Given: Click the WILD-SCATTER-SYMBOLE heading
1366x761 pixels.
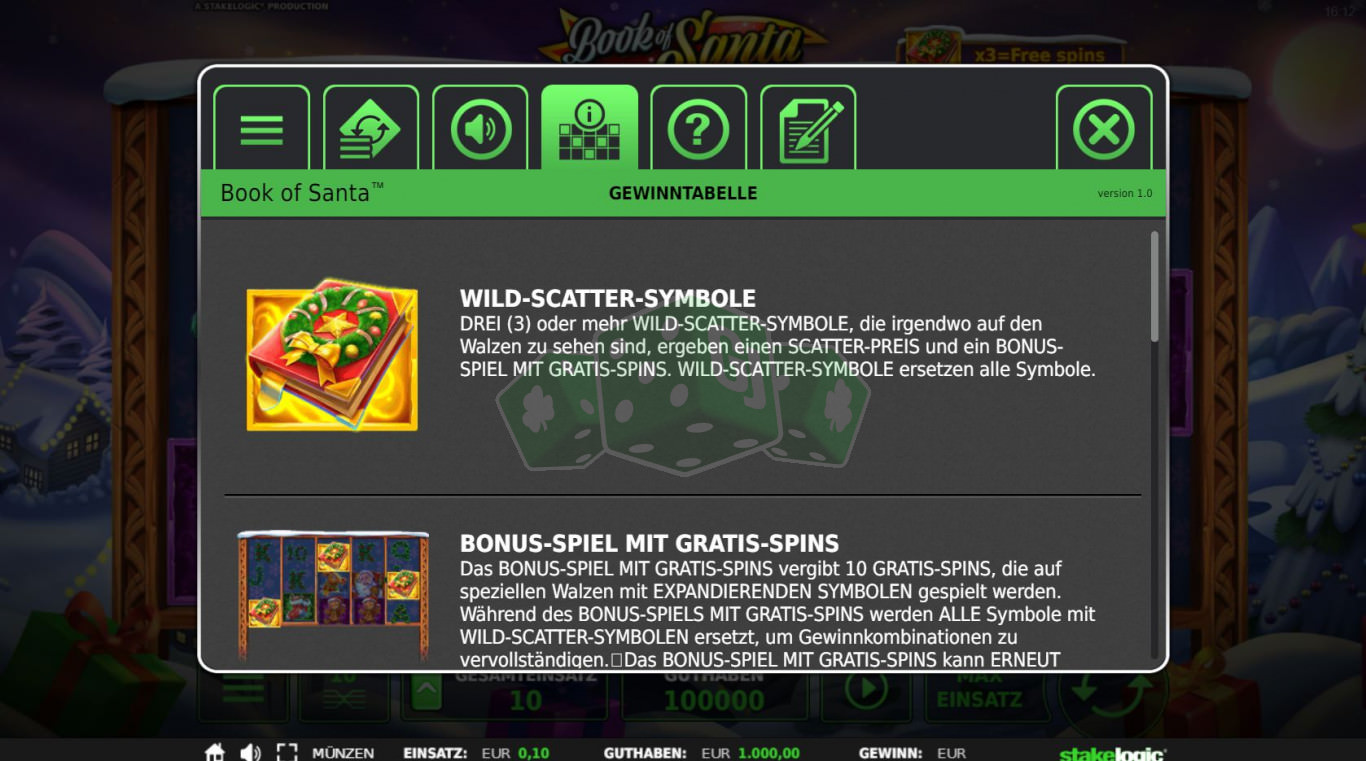Looking at the screenshot, I should [608, 298].
